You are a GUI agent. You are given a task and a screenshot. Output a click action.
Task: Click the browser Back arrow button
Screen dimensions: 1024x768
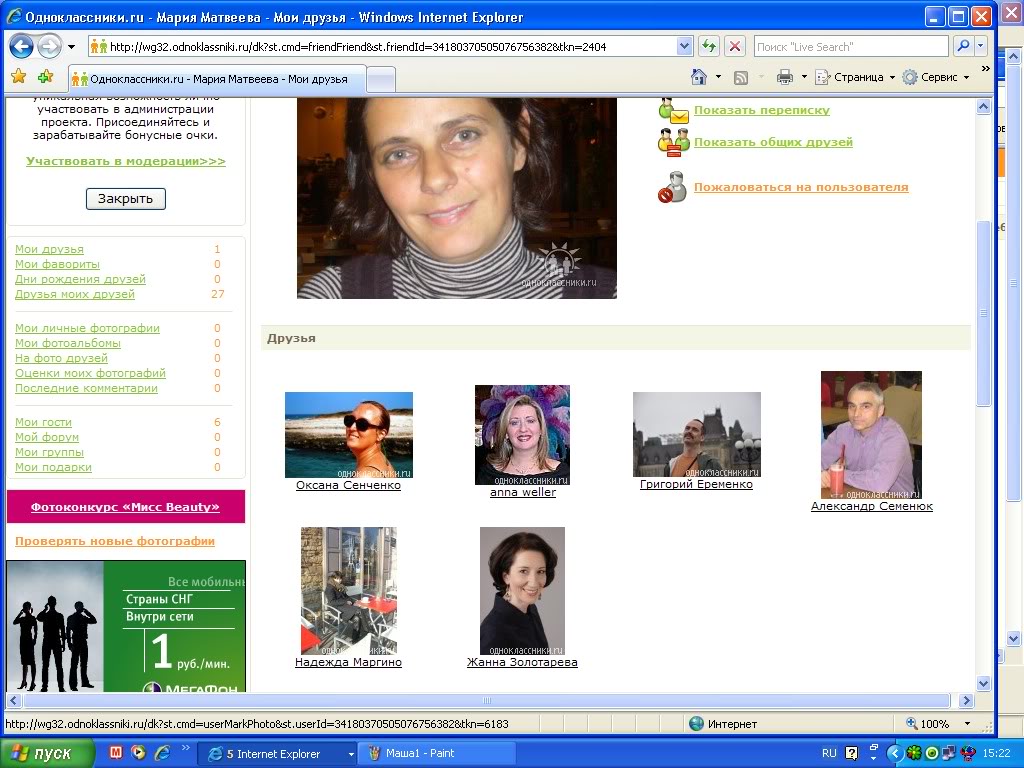pos(22,46)
